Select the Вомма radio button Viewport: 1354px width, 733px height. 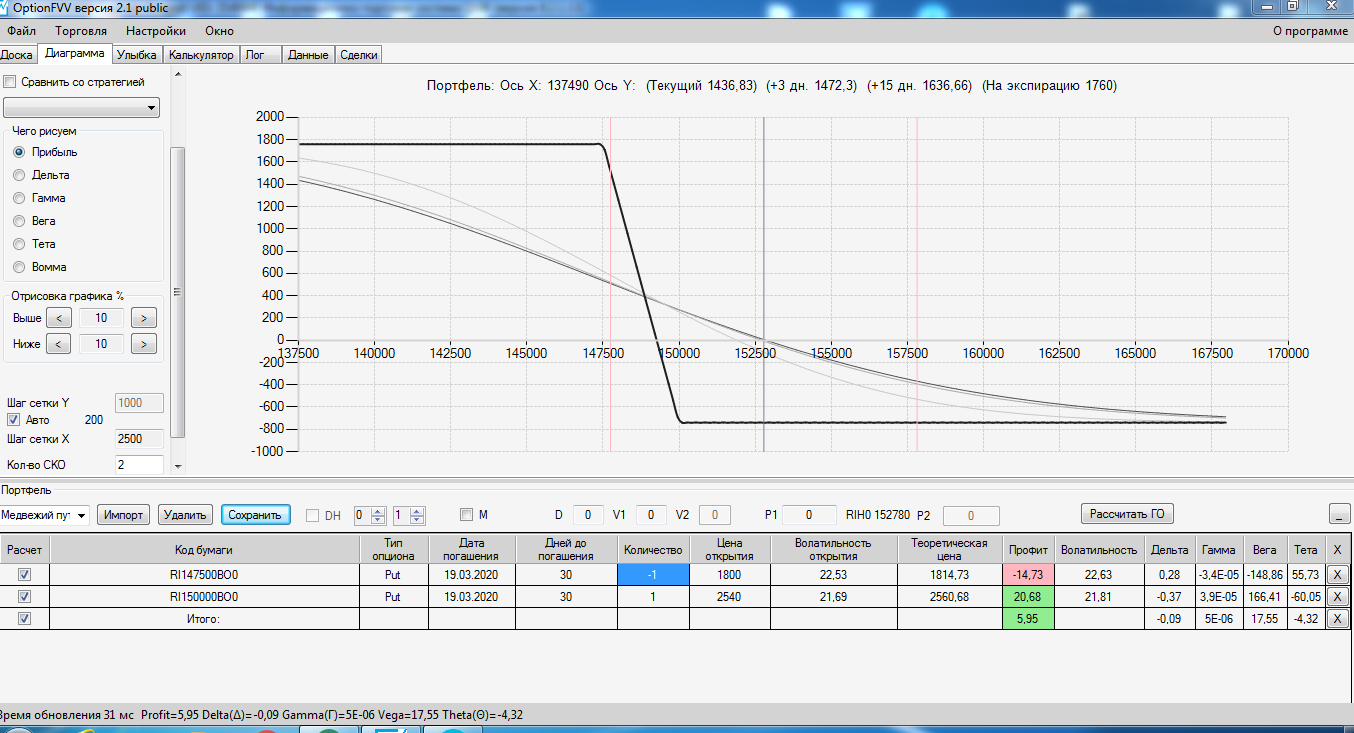19,267
